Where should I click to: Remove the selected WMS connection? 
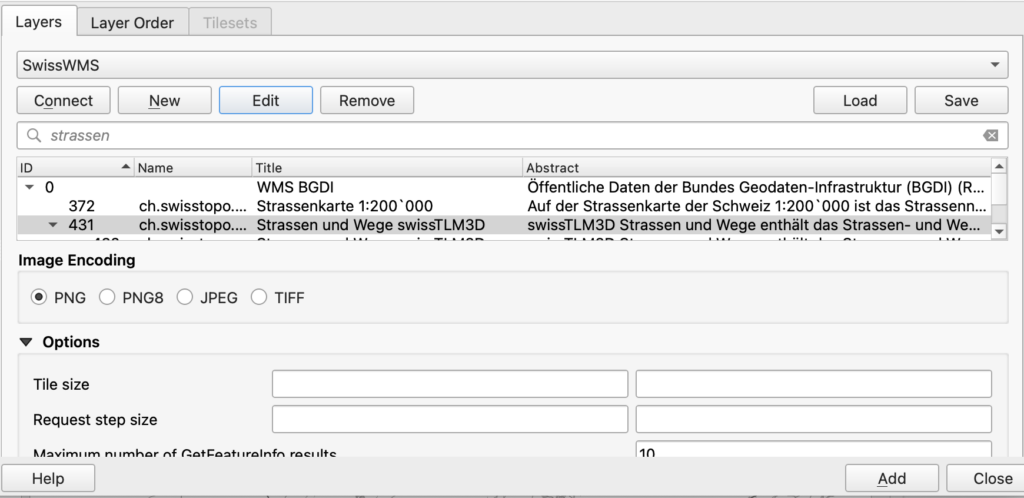click(366, 100)
